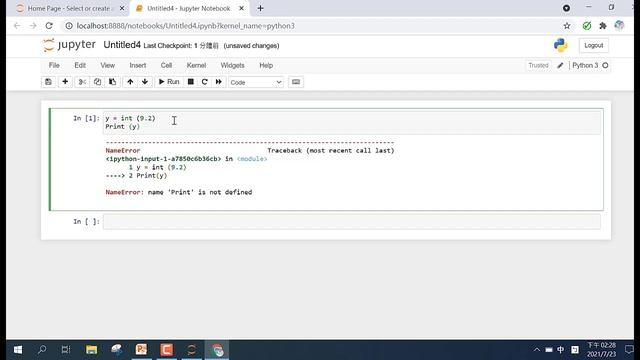Click the browser address bar URL
The height and width of the screenshot is (360, 640).
pyautogui.click(x=185, y=26)
